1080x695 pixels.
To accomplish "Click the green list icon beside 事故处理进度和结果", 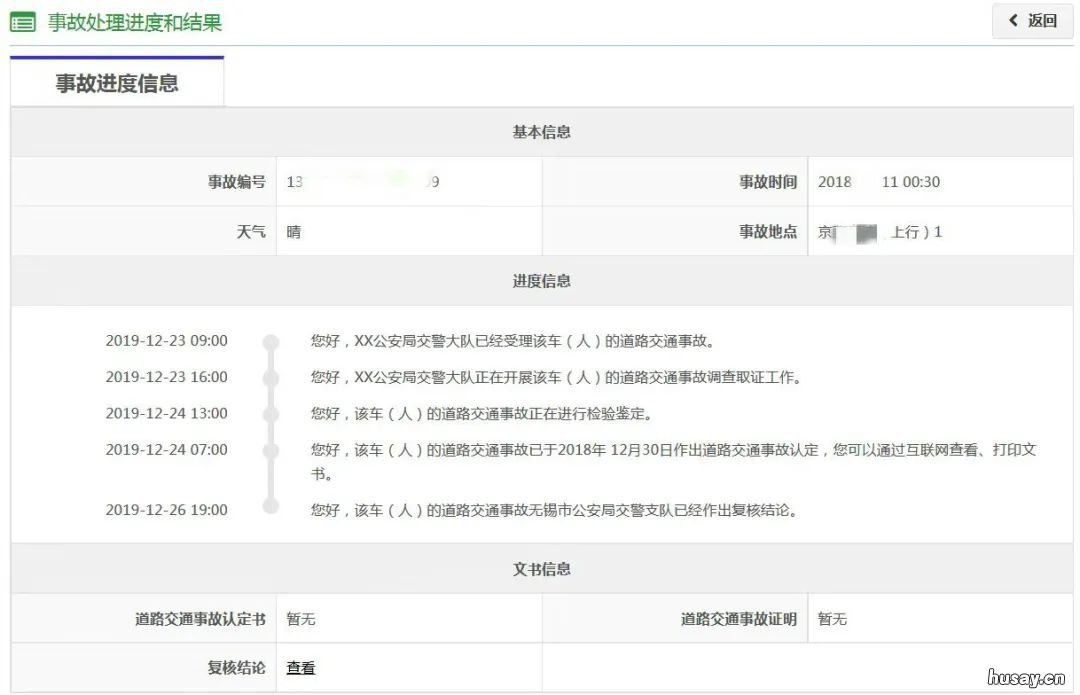I will click(x=21, y=20).
